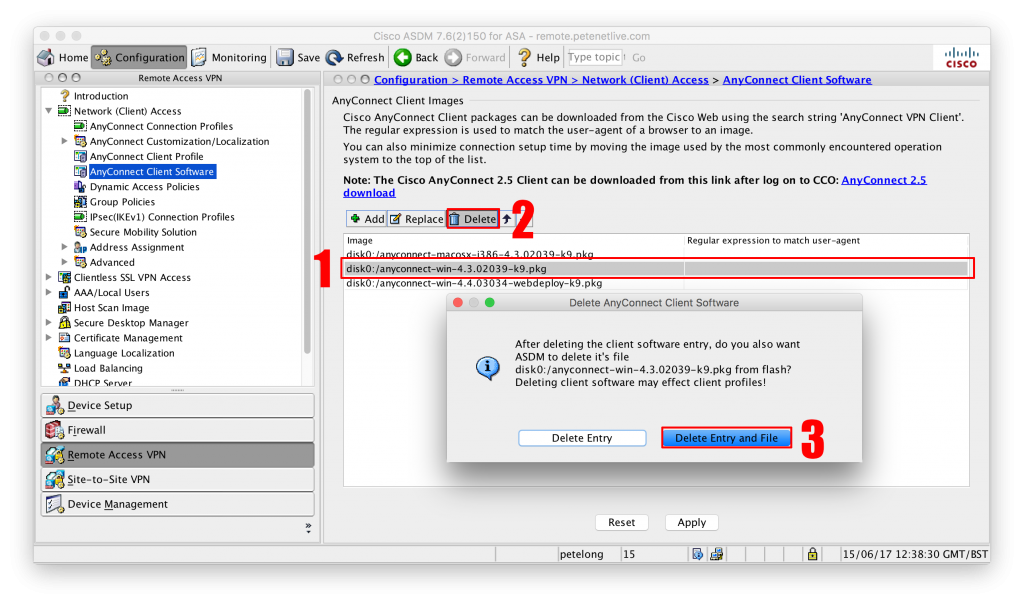The image size is (1024, 604).
Task: Click the Reset button
Action: pos(622,522)
